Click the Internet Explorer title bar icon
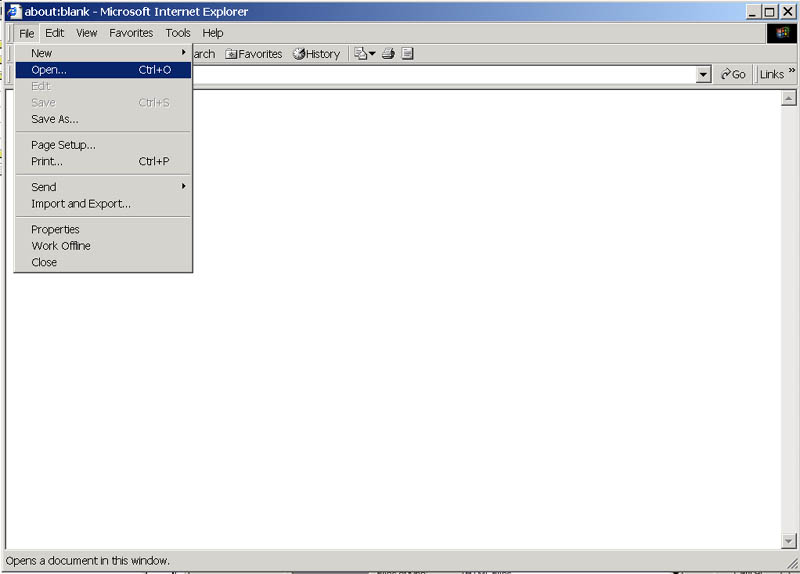 coord(14,11)
